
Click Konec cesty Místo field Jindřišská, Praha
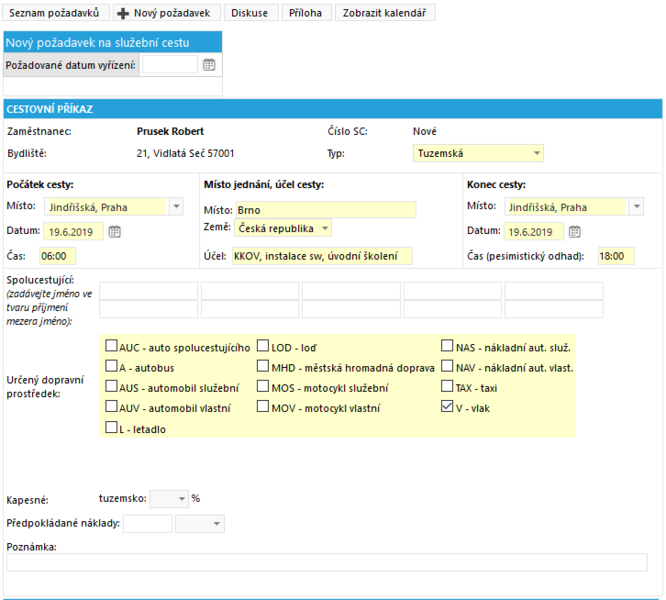pos(567,207)
